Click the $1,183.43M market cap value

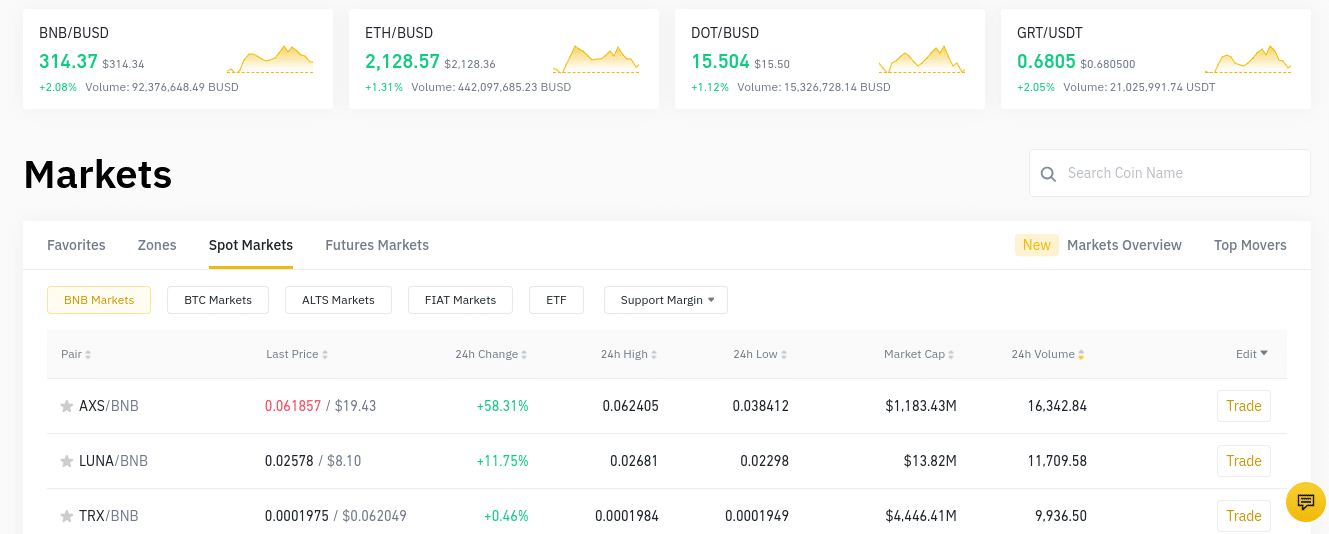coord(921,406)
